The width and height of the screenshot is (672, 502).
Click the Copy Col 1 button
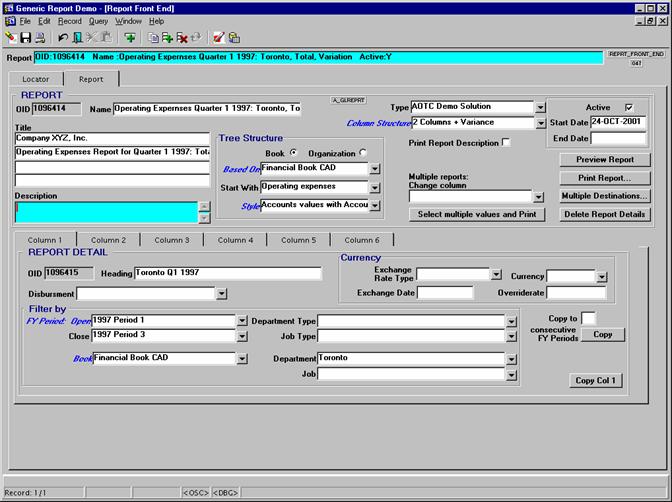point(595,380)
